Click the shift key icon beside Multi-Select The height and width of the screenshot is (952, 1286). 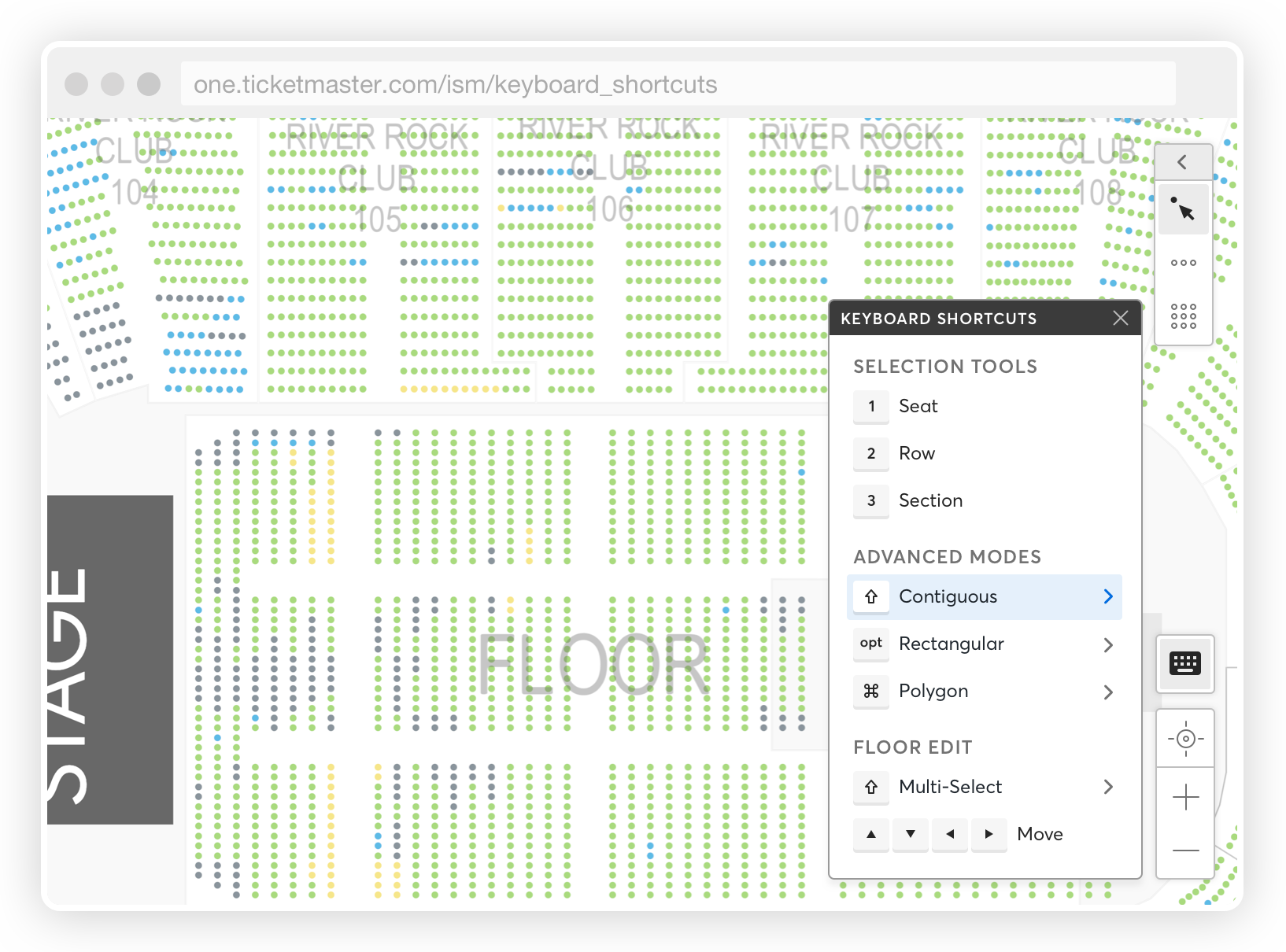coord(871,788)
